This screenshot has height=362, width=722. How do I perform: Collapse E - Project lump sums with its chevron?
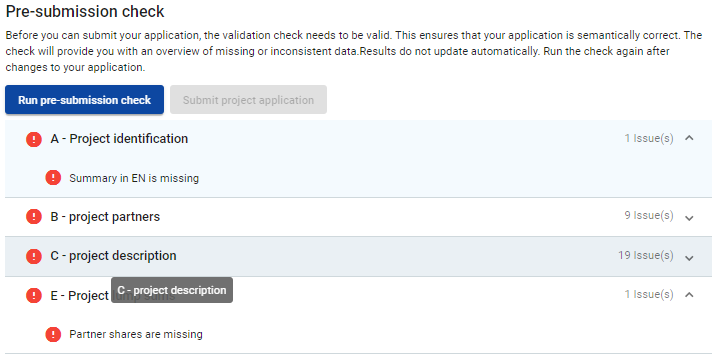[689, 295]
